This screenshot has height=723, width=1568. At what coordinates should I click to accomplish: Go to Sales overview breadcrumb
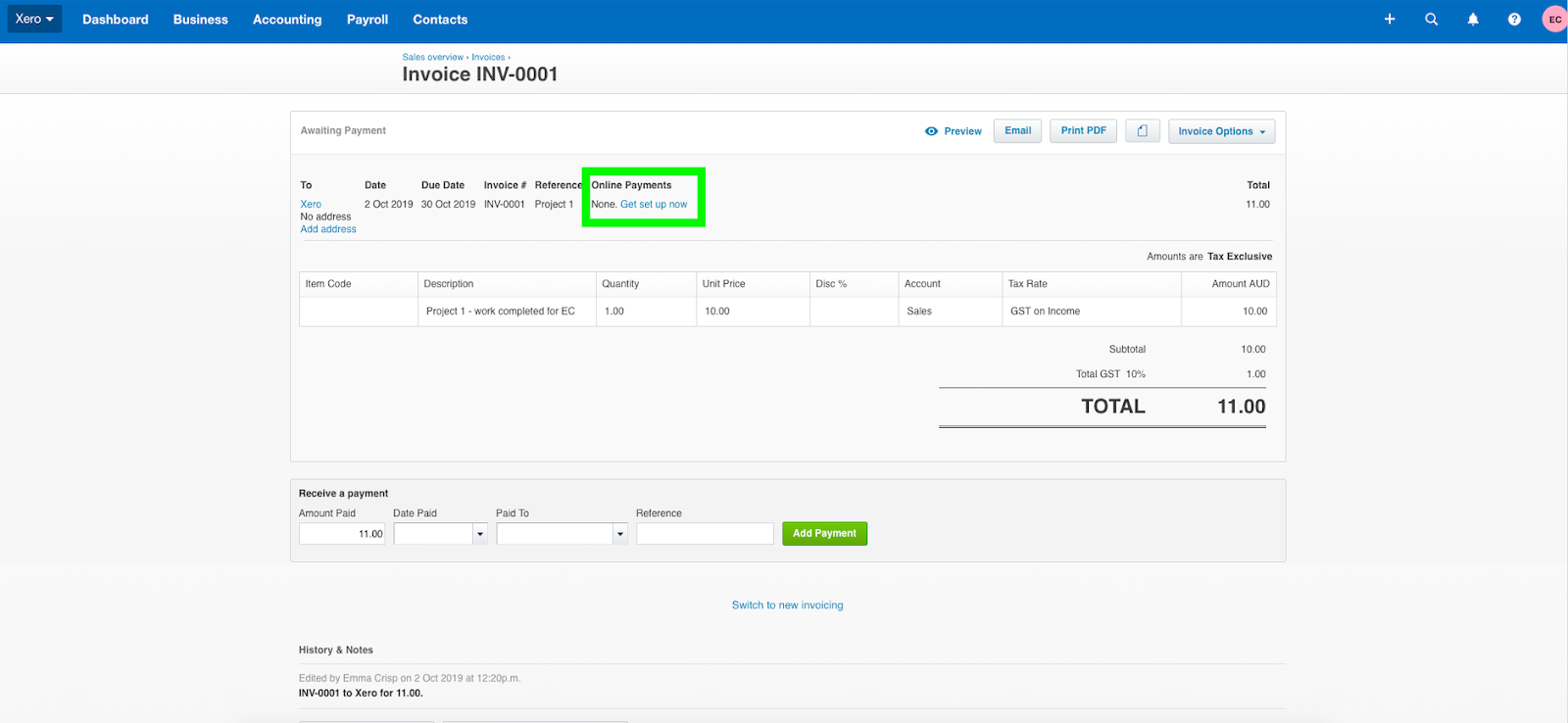[432, 57]
